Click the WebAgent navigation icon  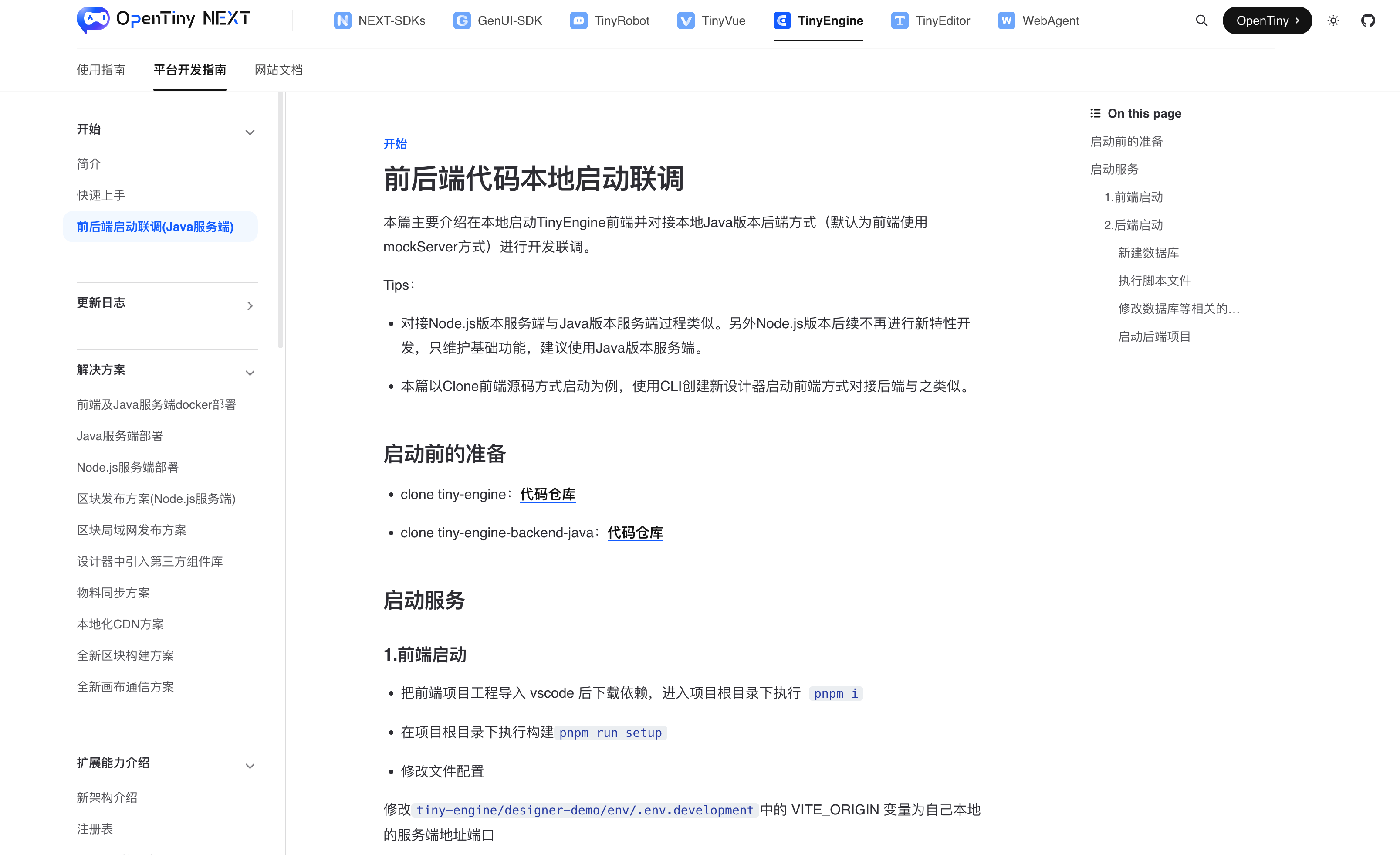(1006, 20)
